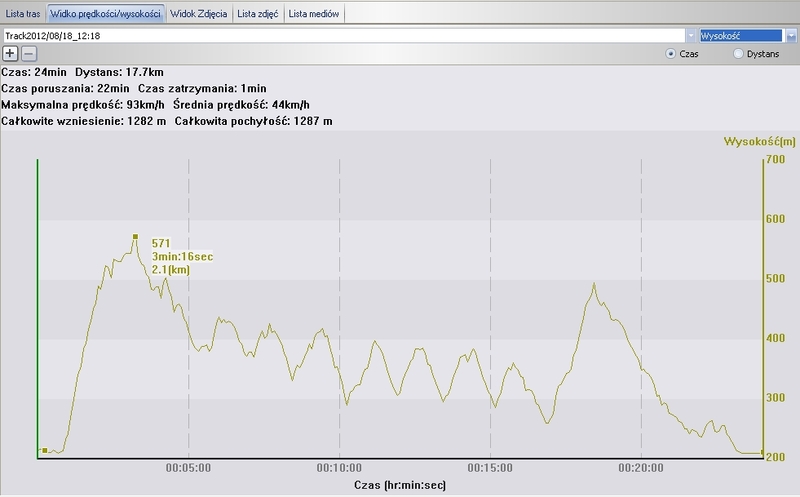
Task: Click Całkowita pochyłość: 1287 m text
Action: [x=254, y=121]
